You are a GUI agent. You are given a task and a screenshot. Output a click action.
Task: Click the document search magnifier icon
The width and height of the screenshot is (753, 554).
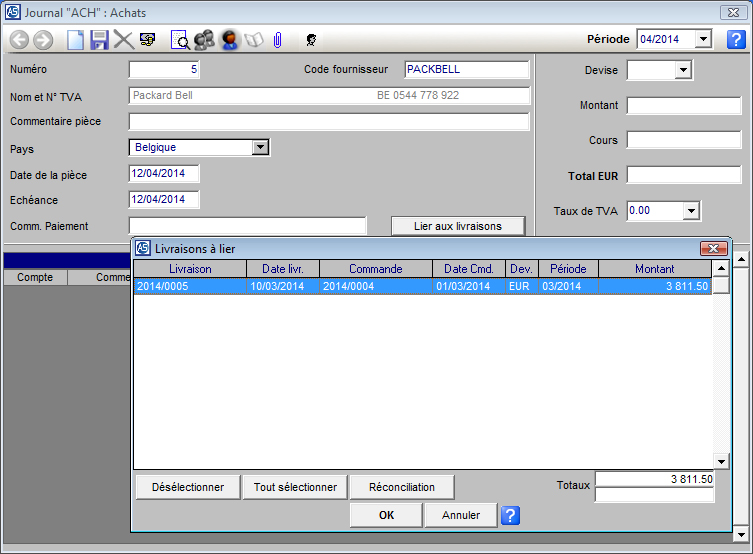coord(181,40)
